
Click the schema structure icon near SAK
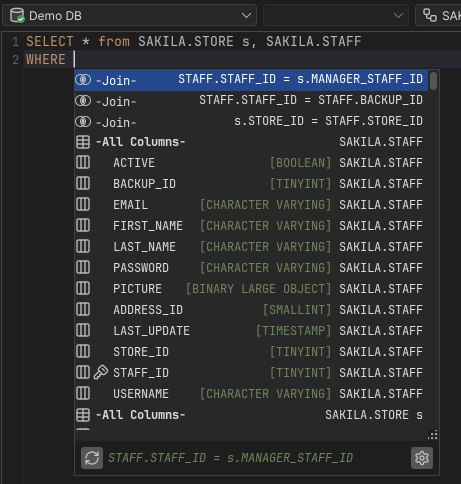[x=430, y=15]
